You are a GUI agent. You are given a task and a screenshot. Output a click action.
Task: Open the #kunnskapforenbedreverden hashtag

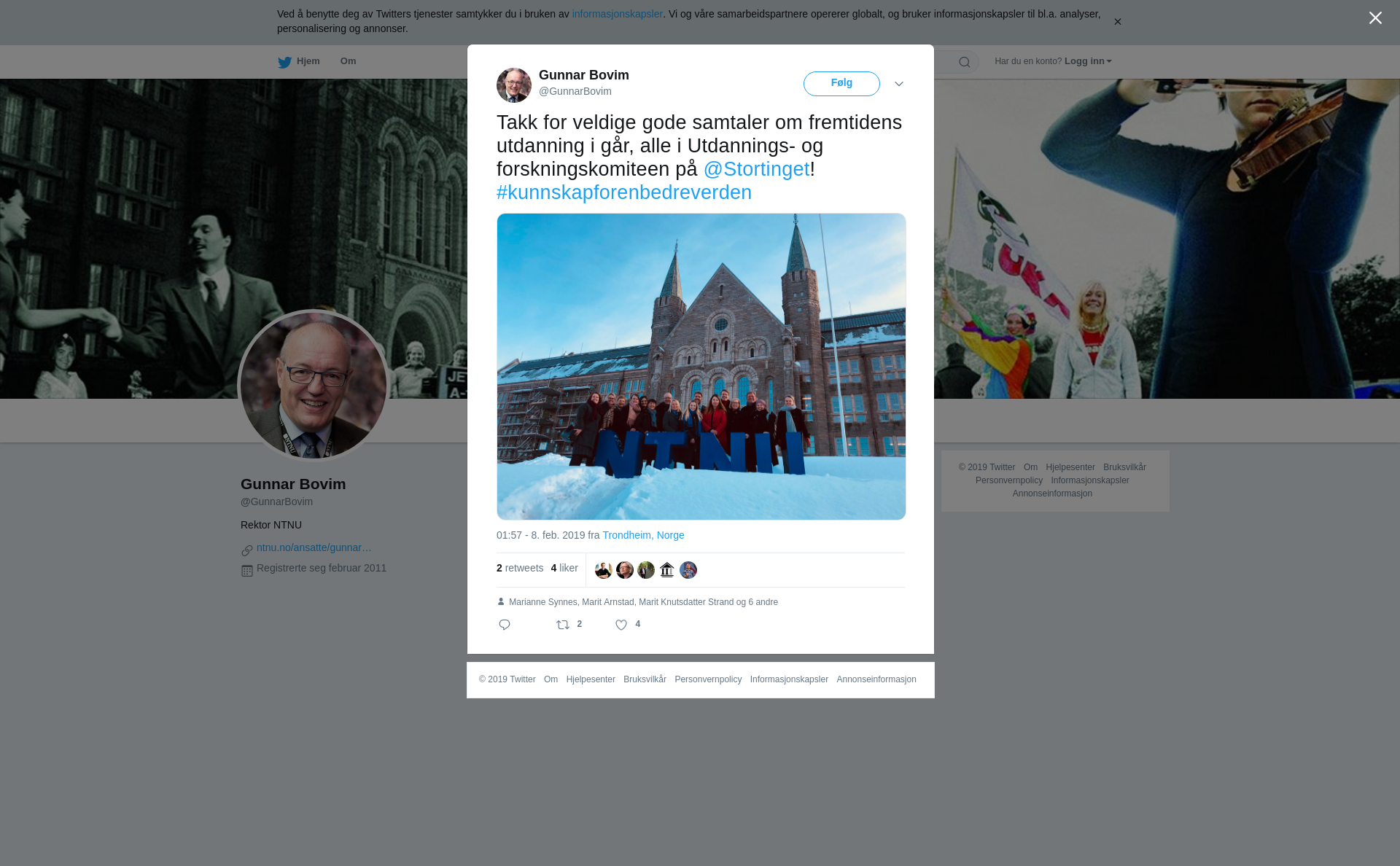[624, 192]
